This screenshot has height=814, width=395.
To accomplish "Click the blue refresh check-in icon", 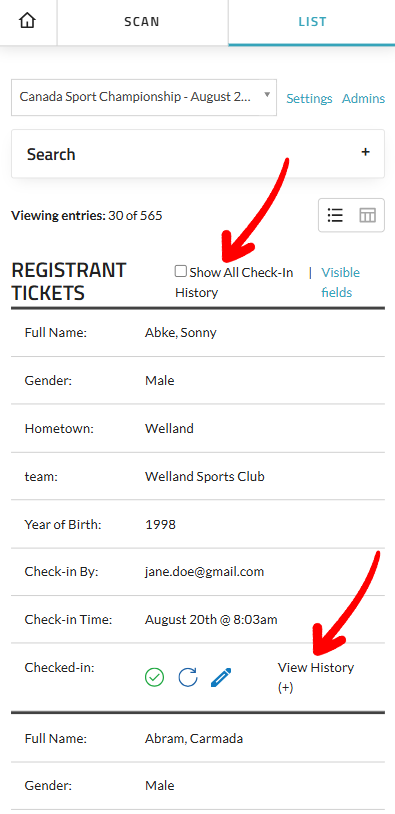I will coord(188,677).
